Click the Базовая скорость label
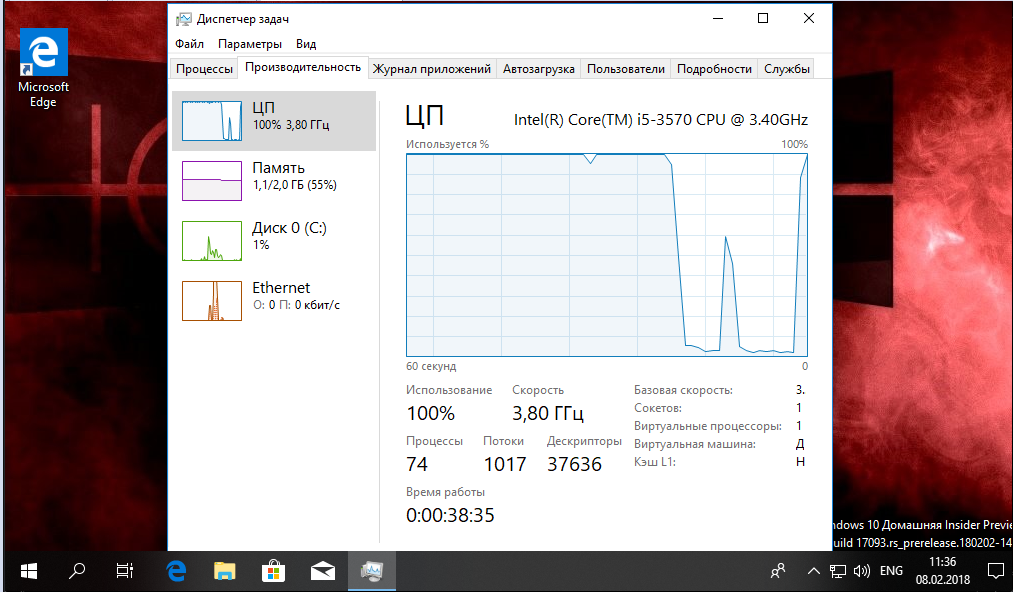Screen dimensions: 1013x592 pyautogui.click(x=683, y=390)
